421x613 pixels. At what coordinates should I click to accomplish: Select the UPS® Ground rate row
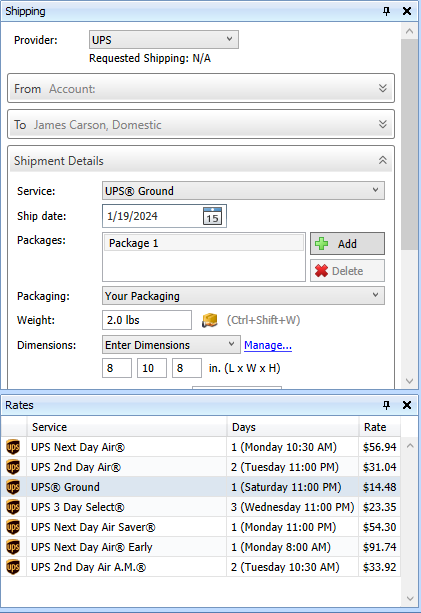pyautogui.click(x=201, y=487)
